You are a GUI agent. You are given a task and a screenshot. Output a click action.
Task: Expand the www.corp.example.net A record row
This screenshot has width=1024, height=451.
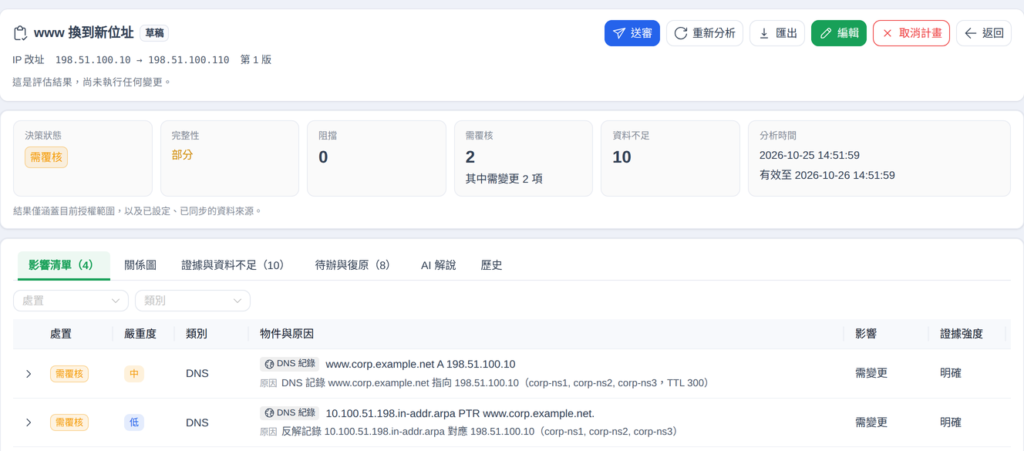tap(28, 374)
